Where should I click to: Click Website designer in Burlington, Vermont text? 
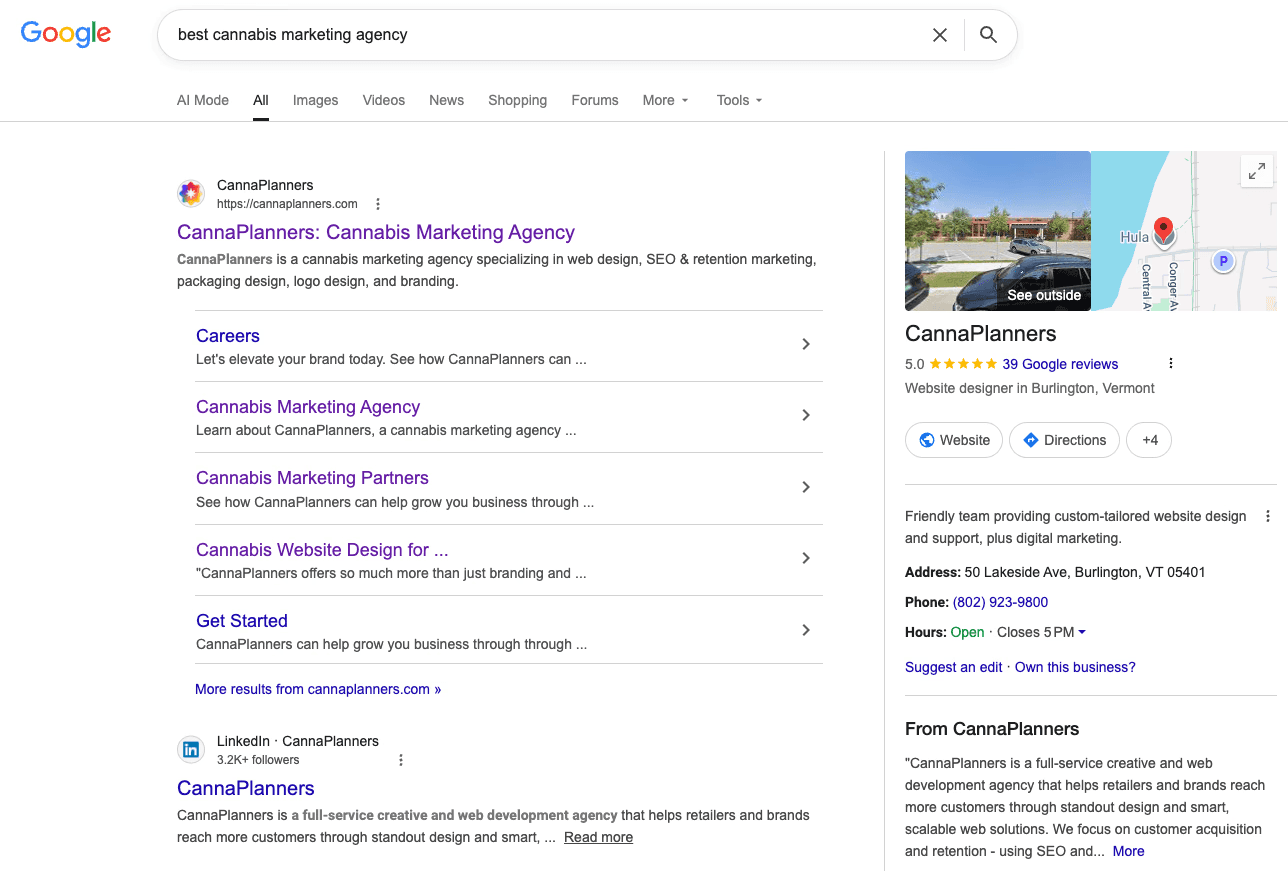1030,388
